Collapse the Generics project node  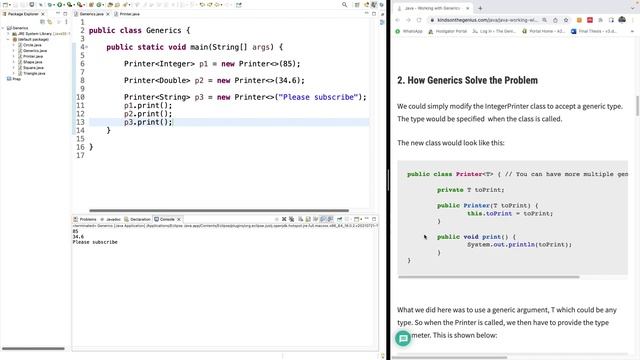(x=3, y=28)
